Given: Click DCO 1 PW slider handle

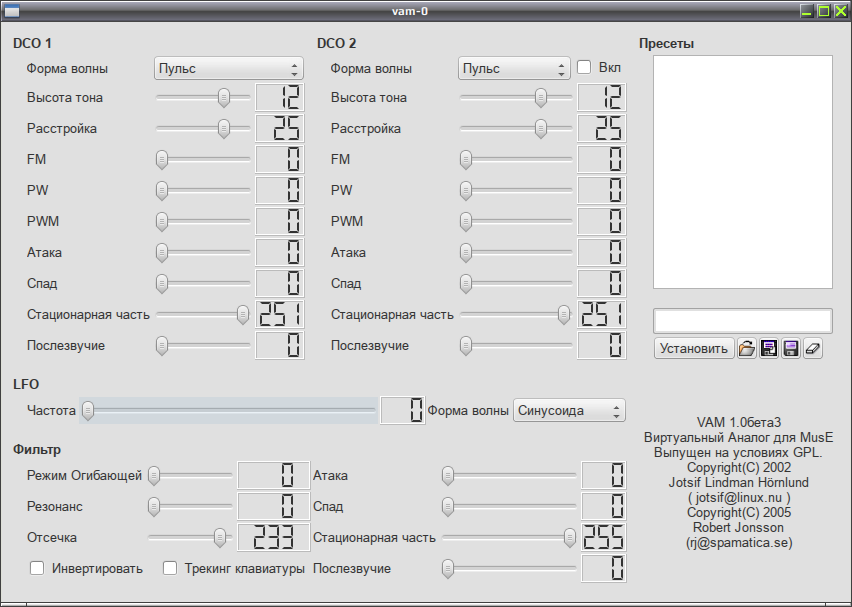Looking at the screenshot, I should tap(162, 191).
